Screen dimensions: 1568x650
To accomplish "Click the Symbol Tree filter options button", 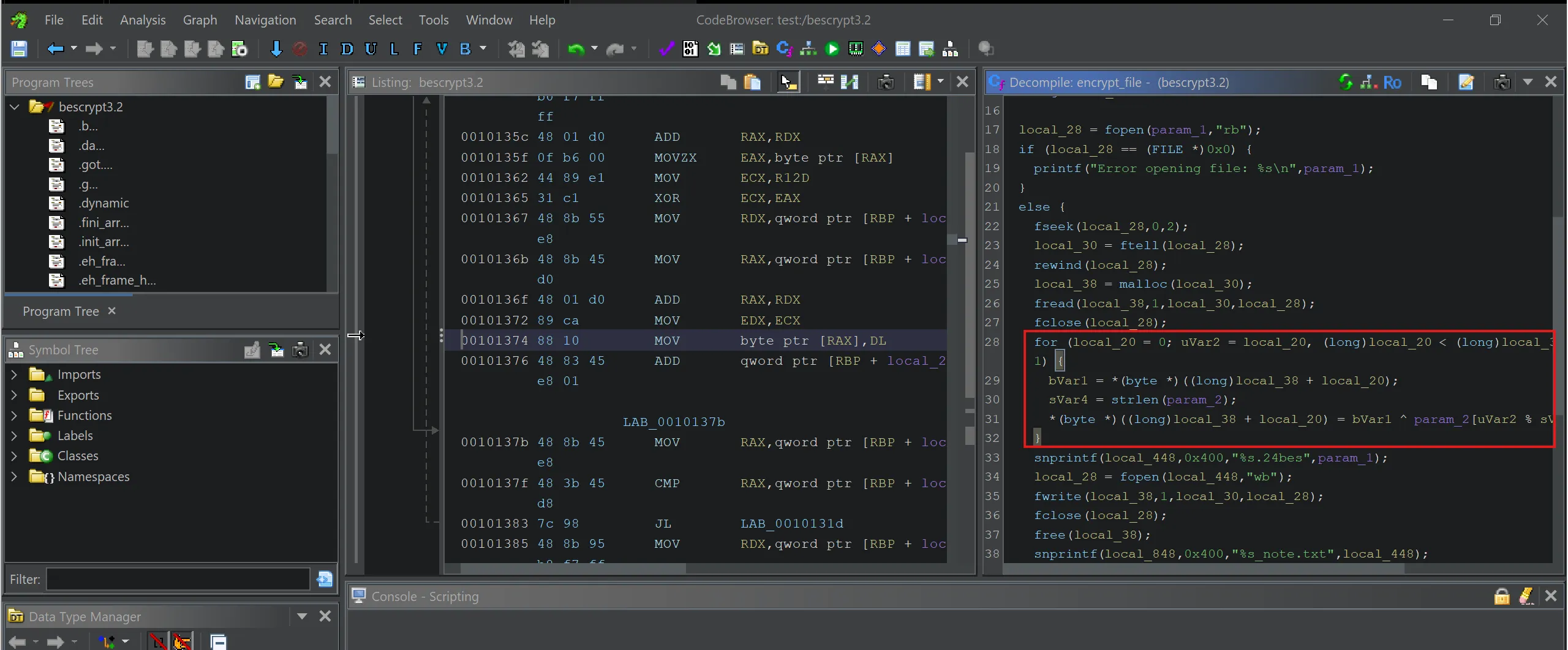I will tap(325, 579).
